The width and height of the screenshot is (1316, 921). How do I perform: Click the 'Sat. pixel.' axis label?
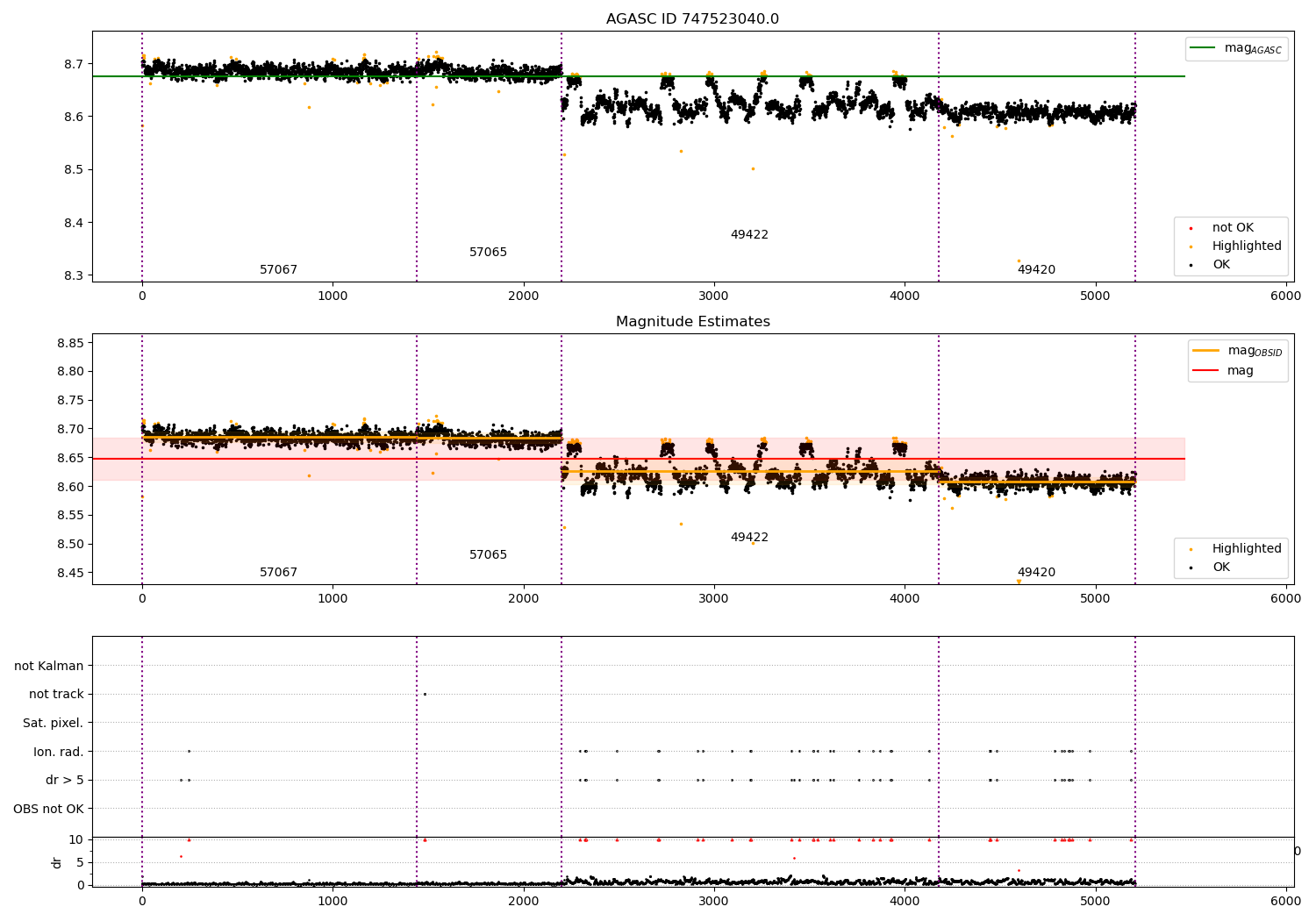point(54,724)
